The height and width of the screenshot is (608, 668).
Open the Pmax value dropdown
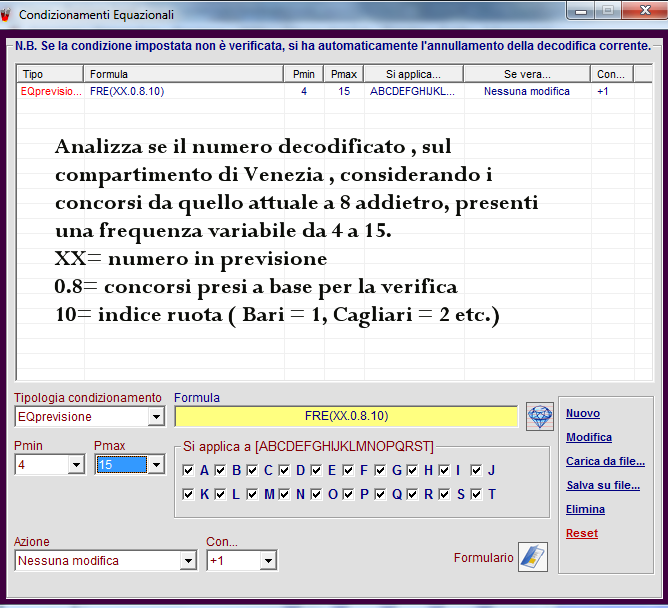[155, 464]
